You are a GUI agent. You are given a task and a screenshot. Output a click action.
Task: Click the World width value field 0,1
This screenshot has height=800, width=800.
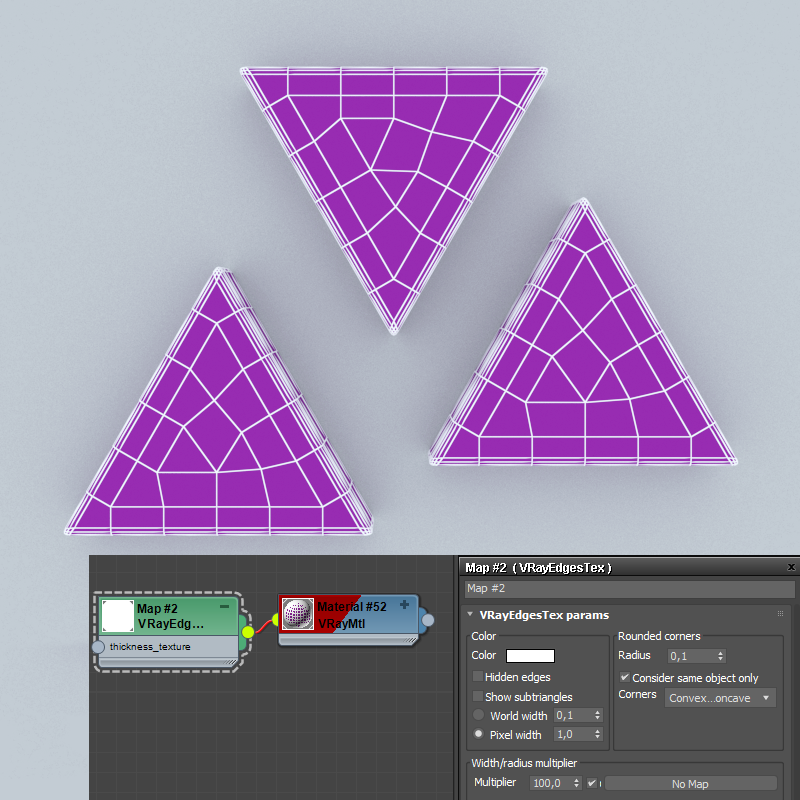point(573,715)
